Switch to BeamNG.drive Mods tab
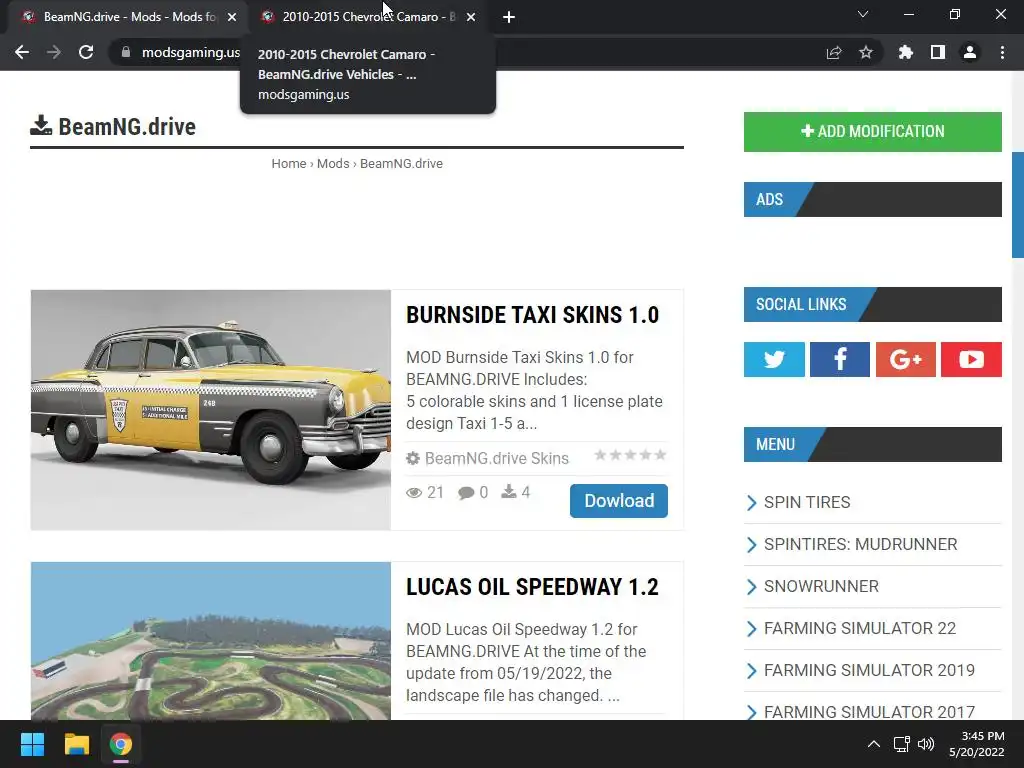Image resolution: width=1024 pixels, height=768 pixels. (x=128, y=17)
